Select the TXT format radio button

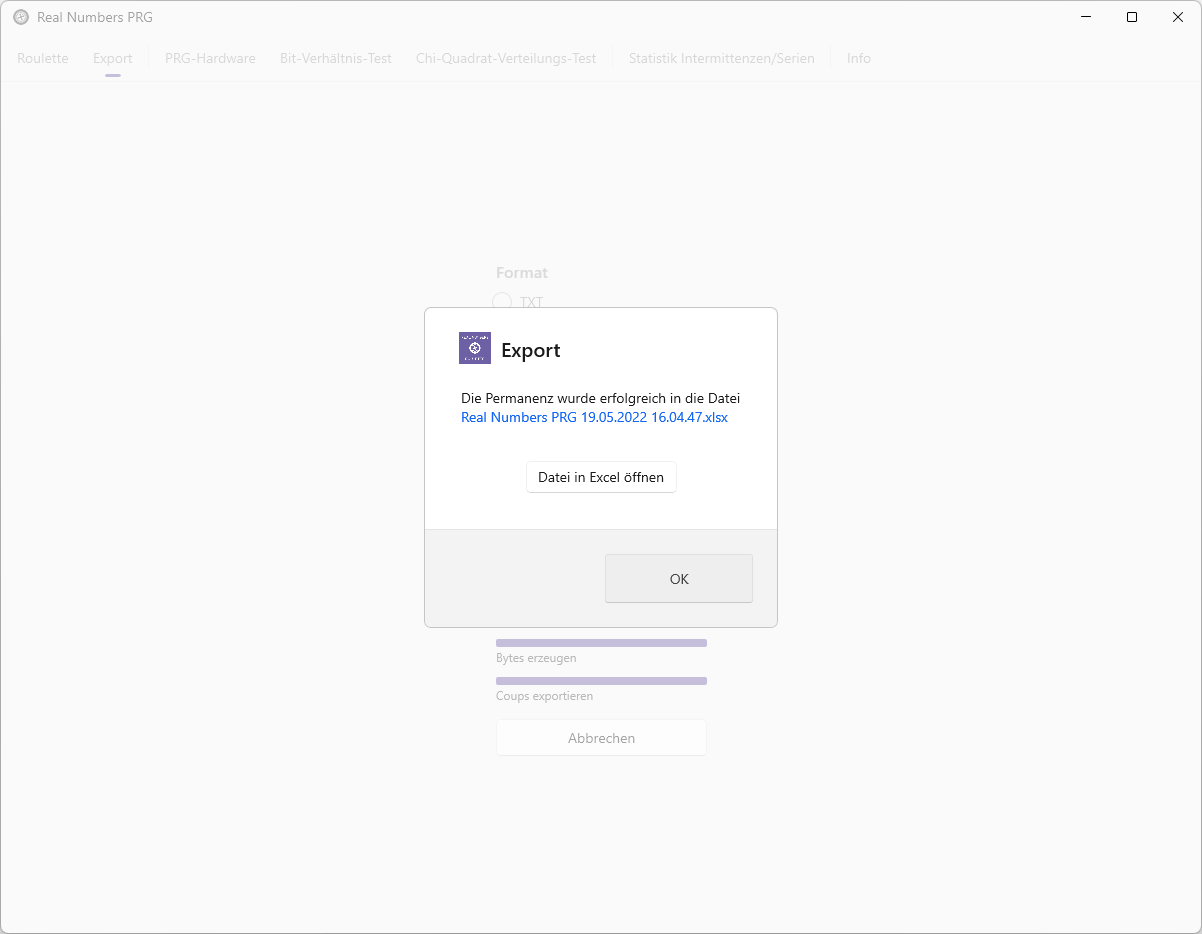click(x=502, y=301)
